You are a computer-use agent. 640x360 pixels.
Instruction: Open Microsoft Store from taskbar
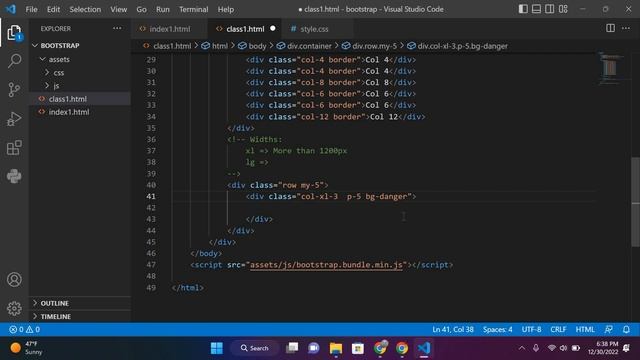(358, 348)
